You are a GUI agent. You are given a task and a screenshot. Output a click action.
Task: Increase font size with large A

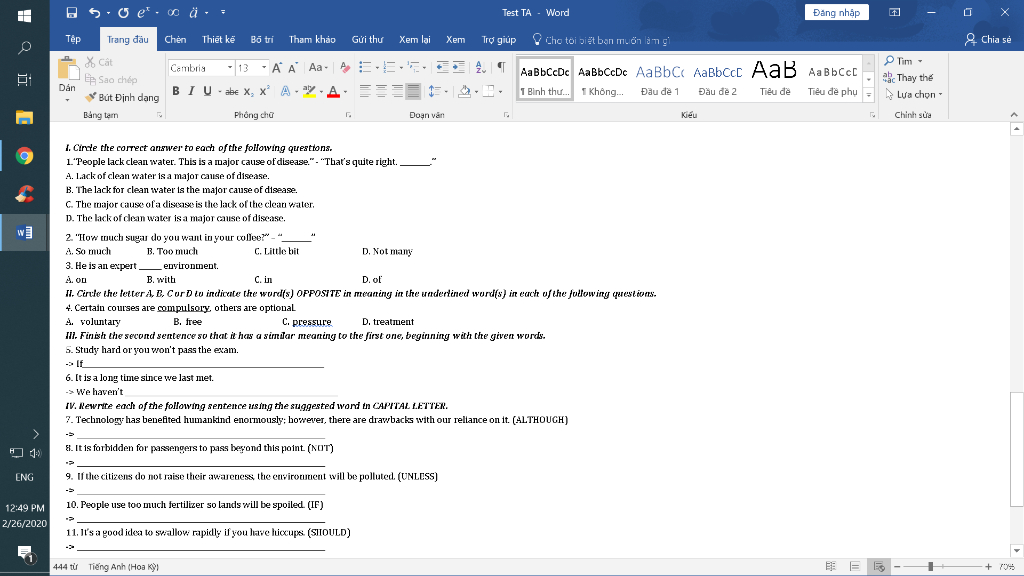[x=277, y=68]
